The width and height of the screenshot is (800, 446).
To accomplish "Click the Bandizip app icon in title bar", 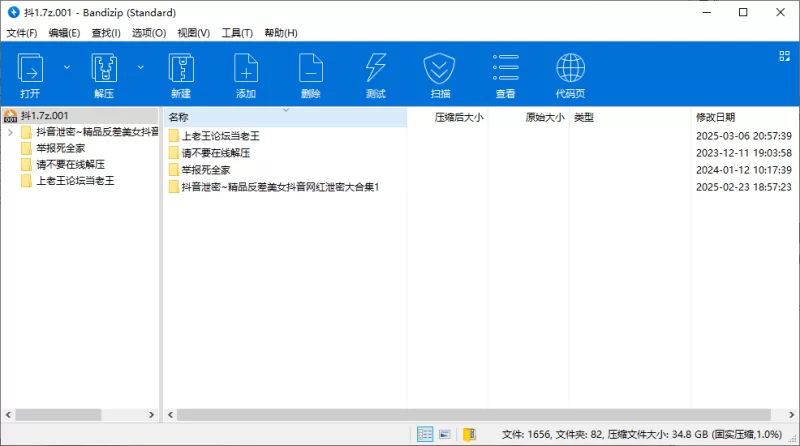I will 13,12.
